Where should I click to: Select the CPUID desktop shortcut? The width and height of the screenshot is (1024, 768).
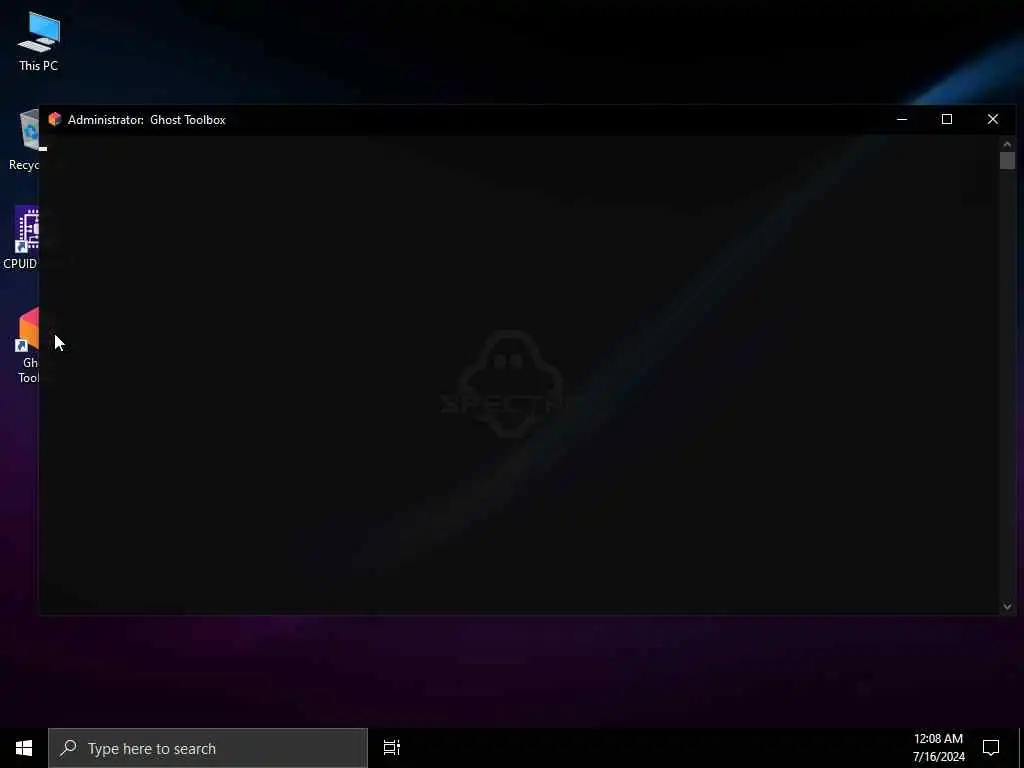point(20,238)
